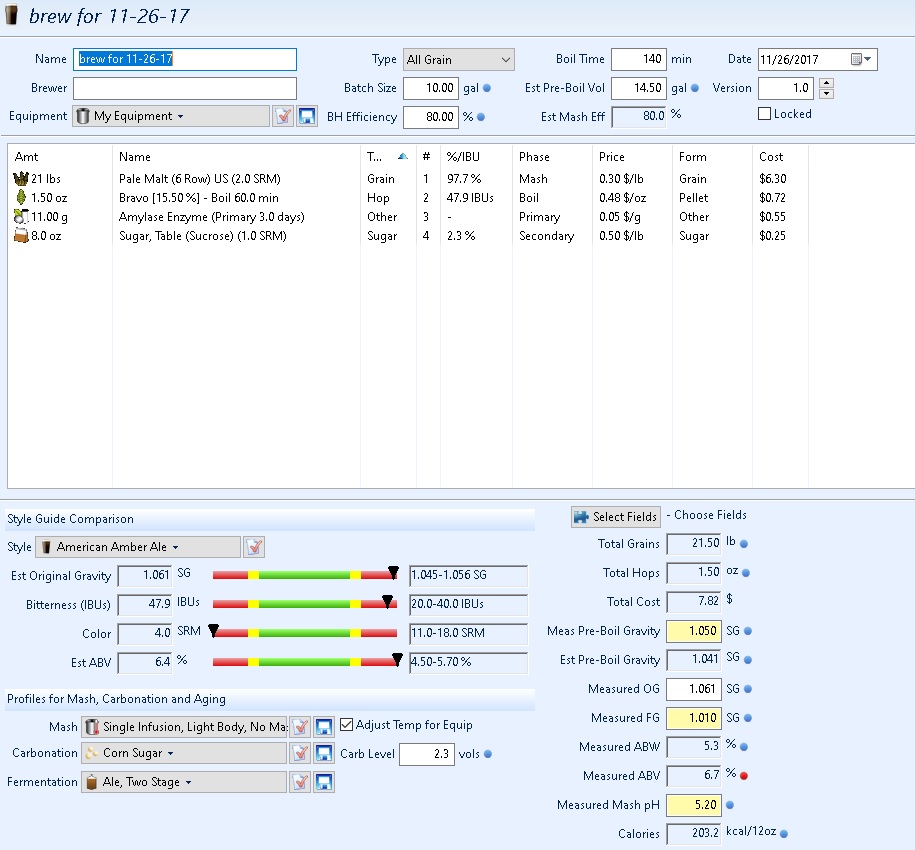The width and height of the screenshot is (915, 850).
Task: Select the Sugar, Table (Sucrose) entry
Action: point(202,236)
